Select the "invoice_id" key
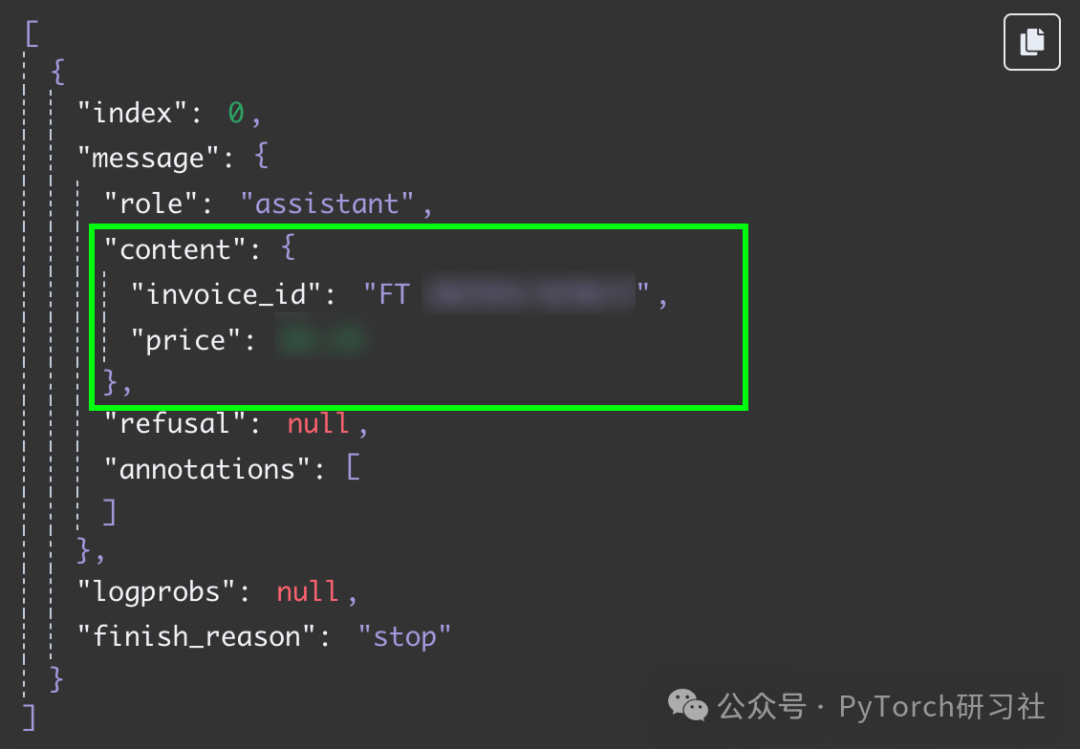 coord(226,295)
